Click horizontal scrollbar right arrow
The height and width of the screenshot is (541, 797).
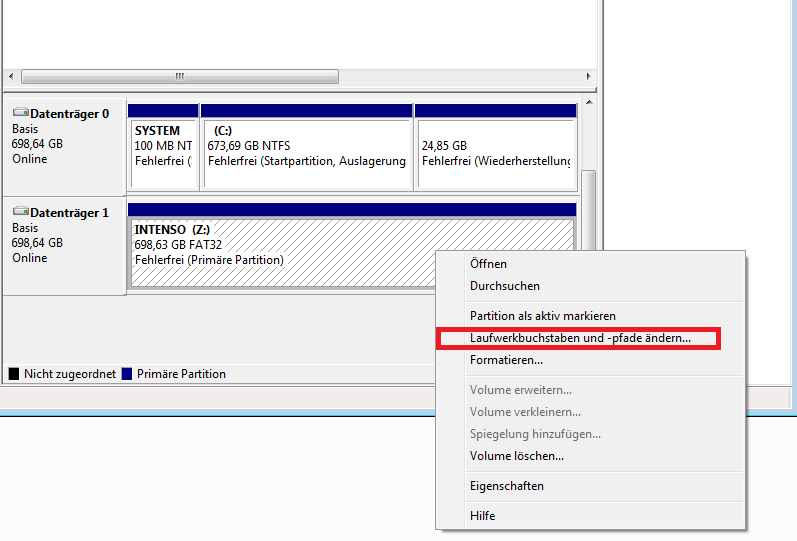pyautogui.click(x=588, y=76)
